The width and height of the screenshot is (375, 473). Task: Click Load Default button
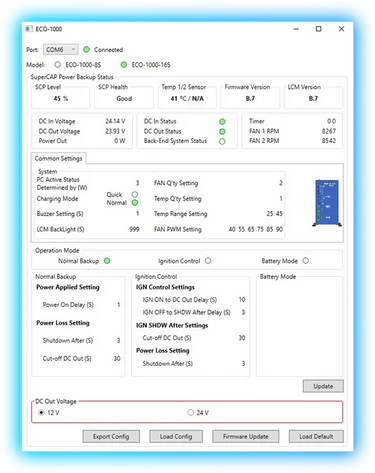[x=316, y=436]
